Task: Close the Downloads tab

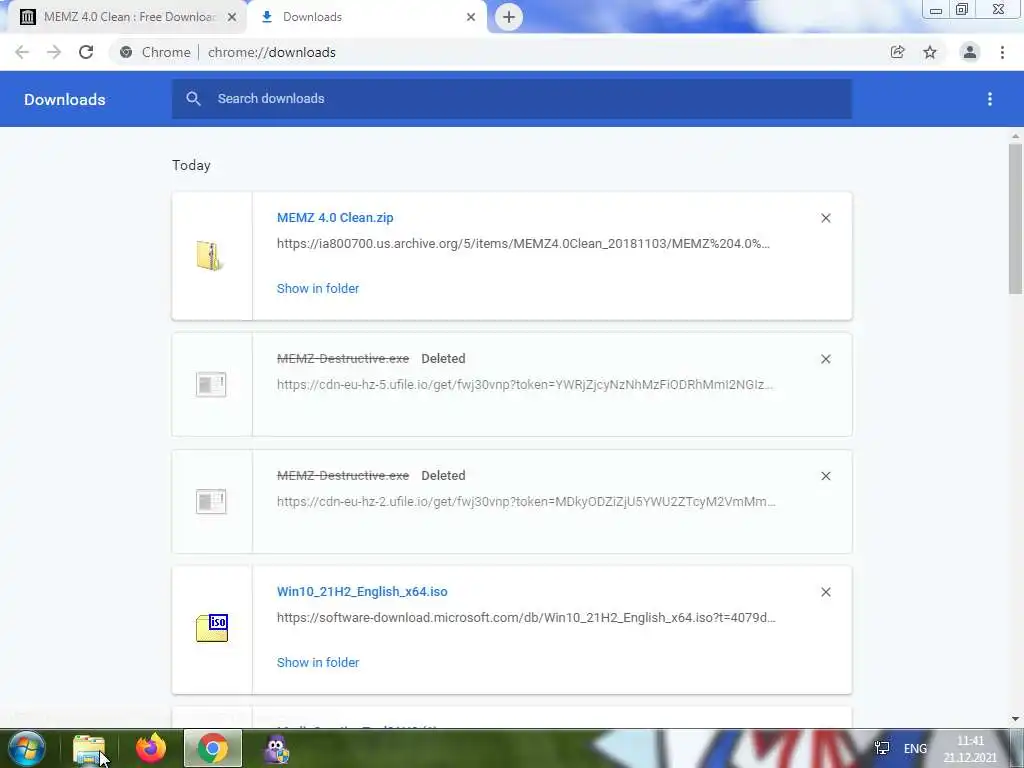Action: (471, 17)
